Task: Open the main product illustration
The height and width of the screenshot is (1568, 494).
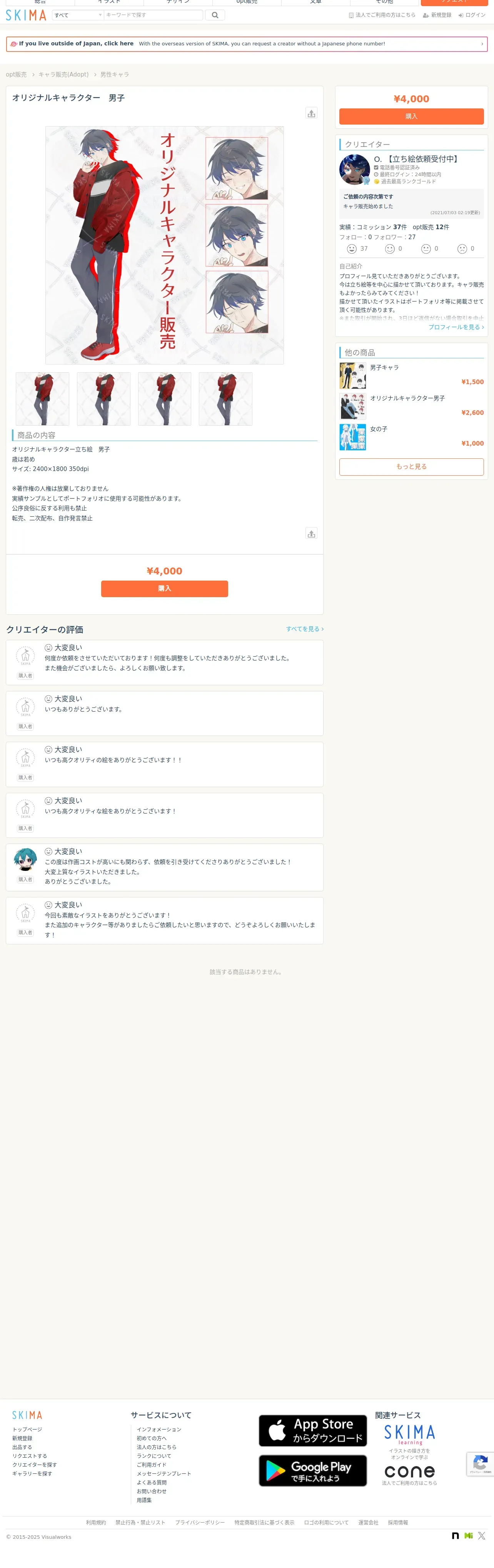Action: 164,245
